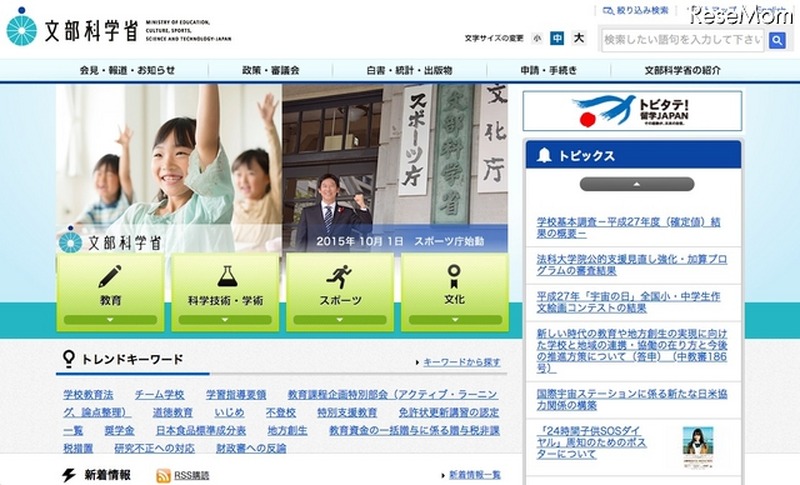800x485 pixels.
Task: Set text size to 中
Action: [x=557, y=38]
